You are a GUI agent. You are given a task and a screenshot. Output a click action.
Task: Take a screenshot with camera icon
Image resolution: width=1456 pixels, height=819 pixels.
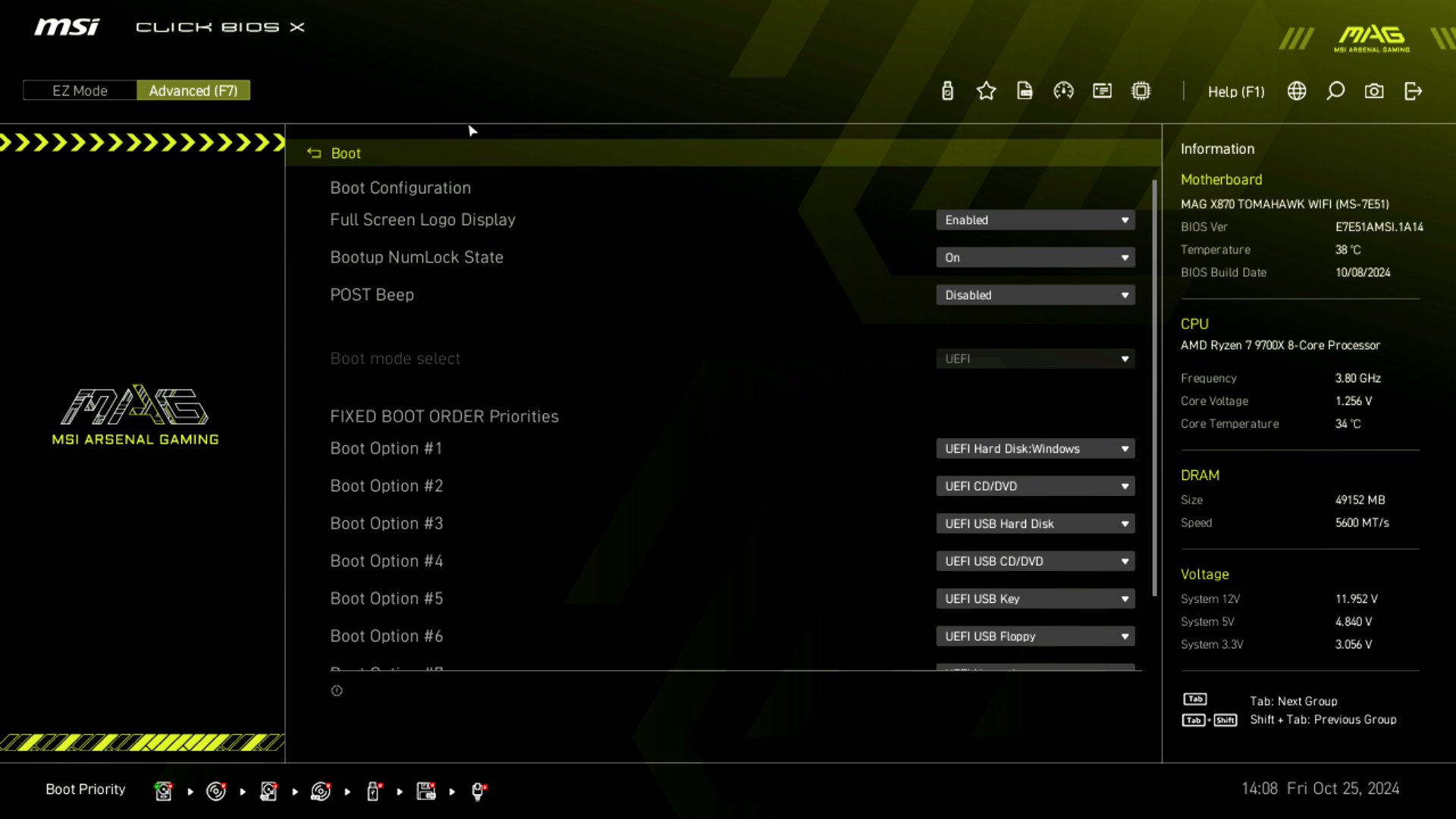1374,91
